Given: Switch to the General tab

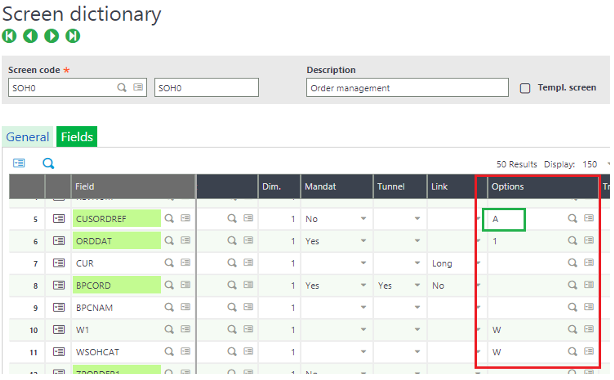Looking at the screenshot, I should click(x=27, y=137).
